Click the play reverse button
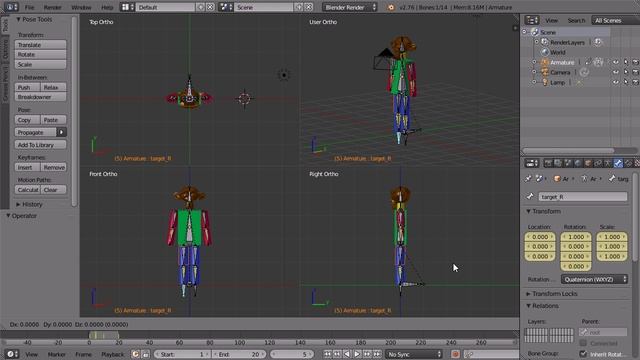Viewport: 640px width, 360px height. pos(347,354)
